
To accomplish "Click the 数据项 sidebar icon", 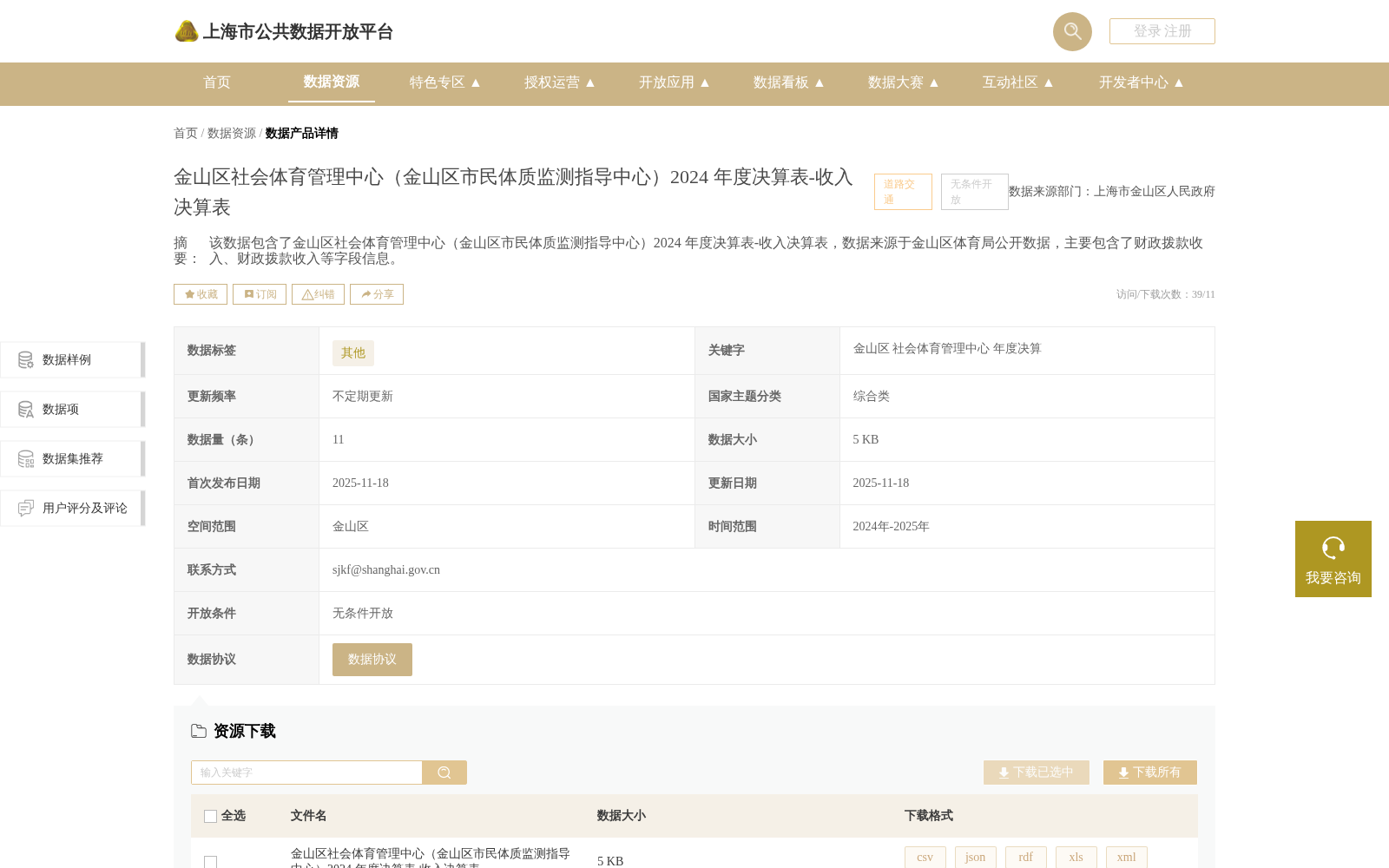I will [x=26, y=409].
